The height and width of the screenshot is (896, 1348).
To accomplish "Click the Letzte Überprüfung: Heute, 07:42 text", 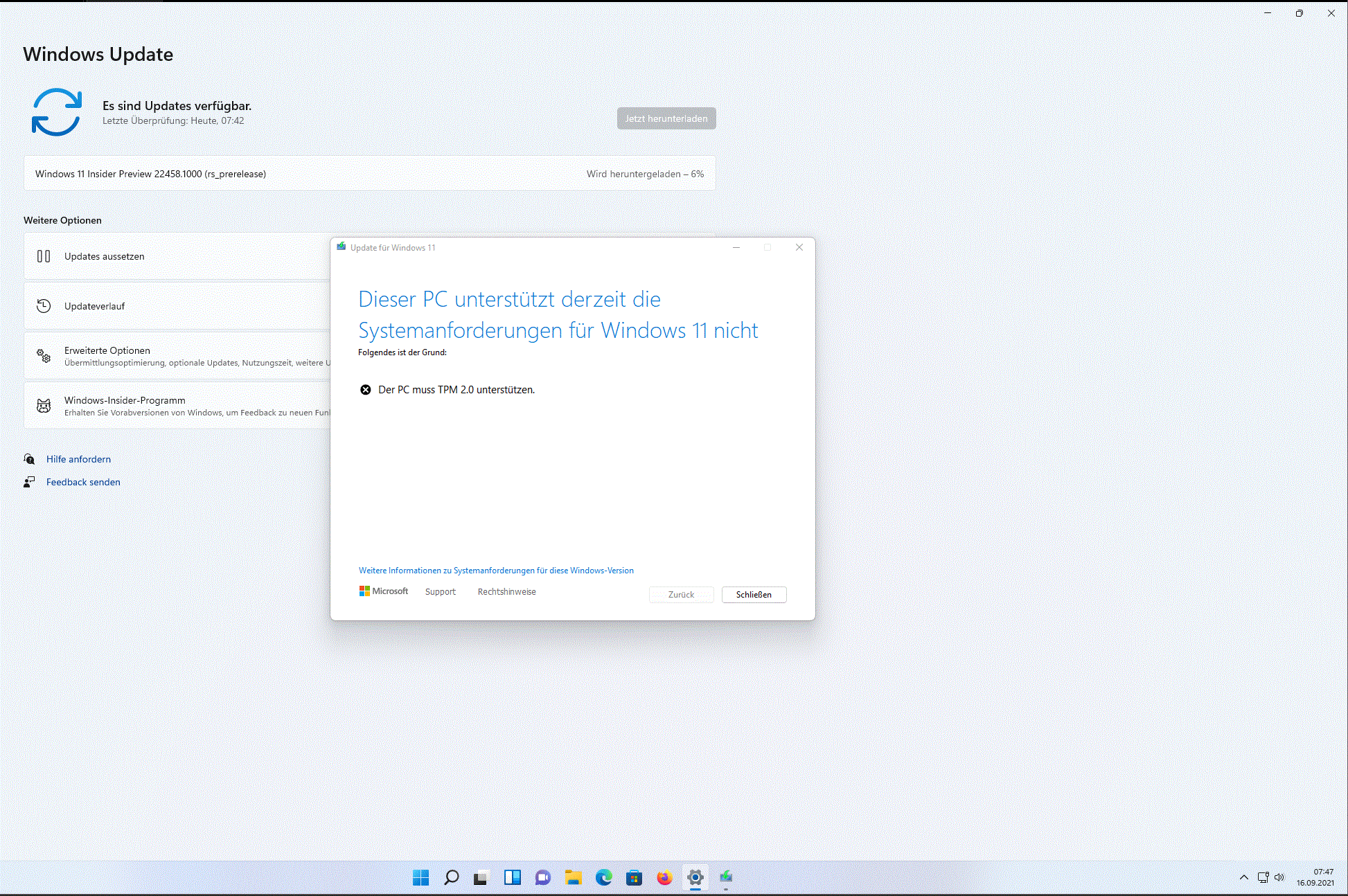I will pyautogui.click(x=173, y=120).
